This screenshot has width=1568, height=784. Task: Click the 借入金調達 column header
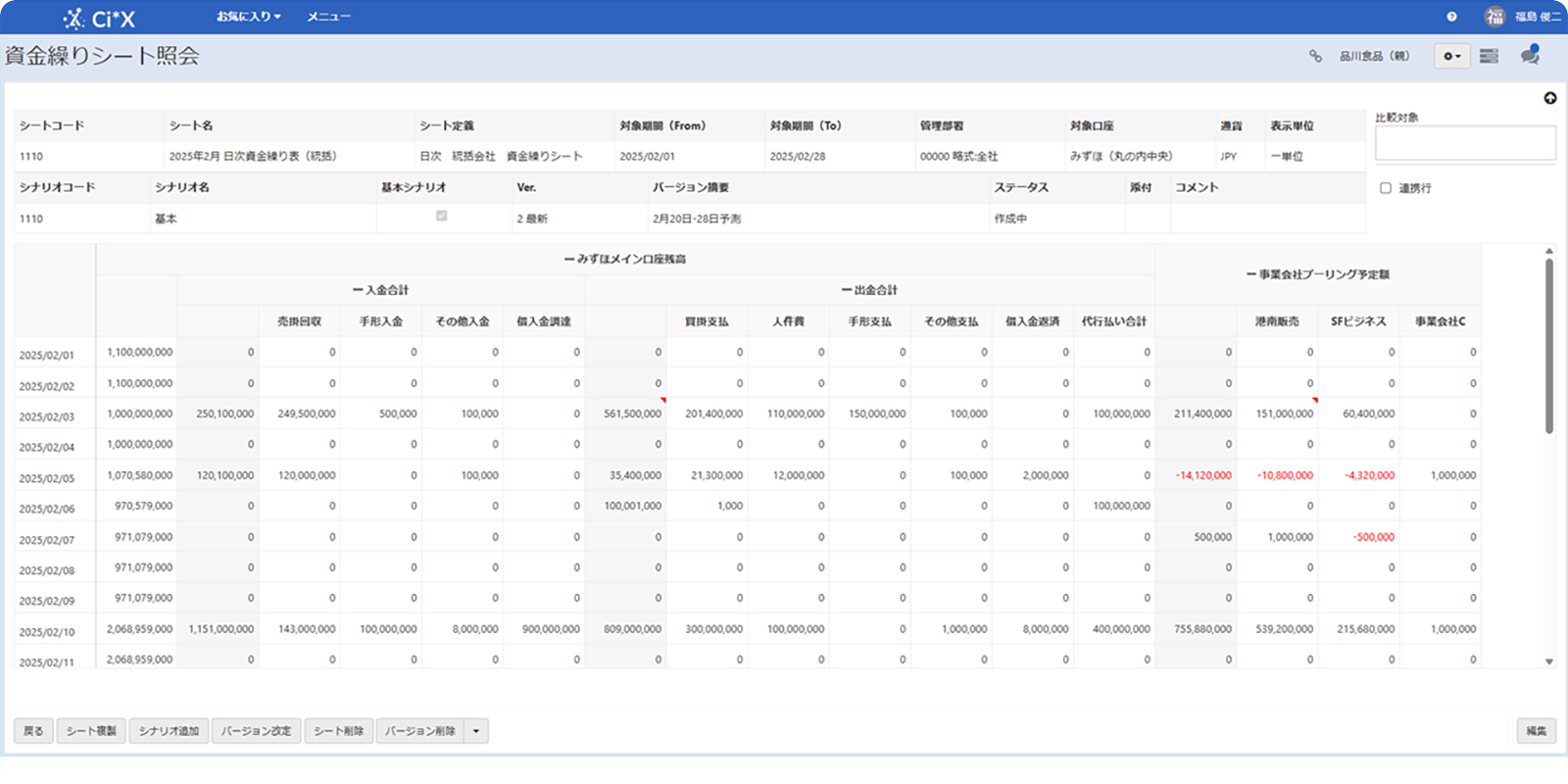pyautogui.click(x=544, y=321)
